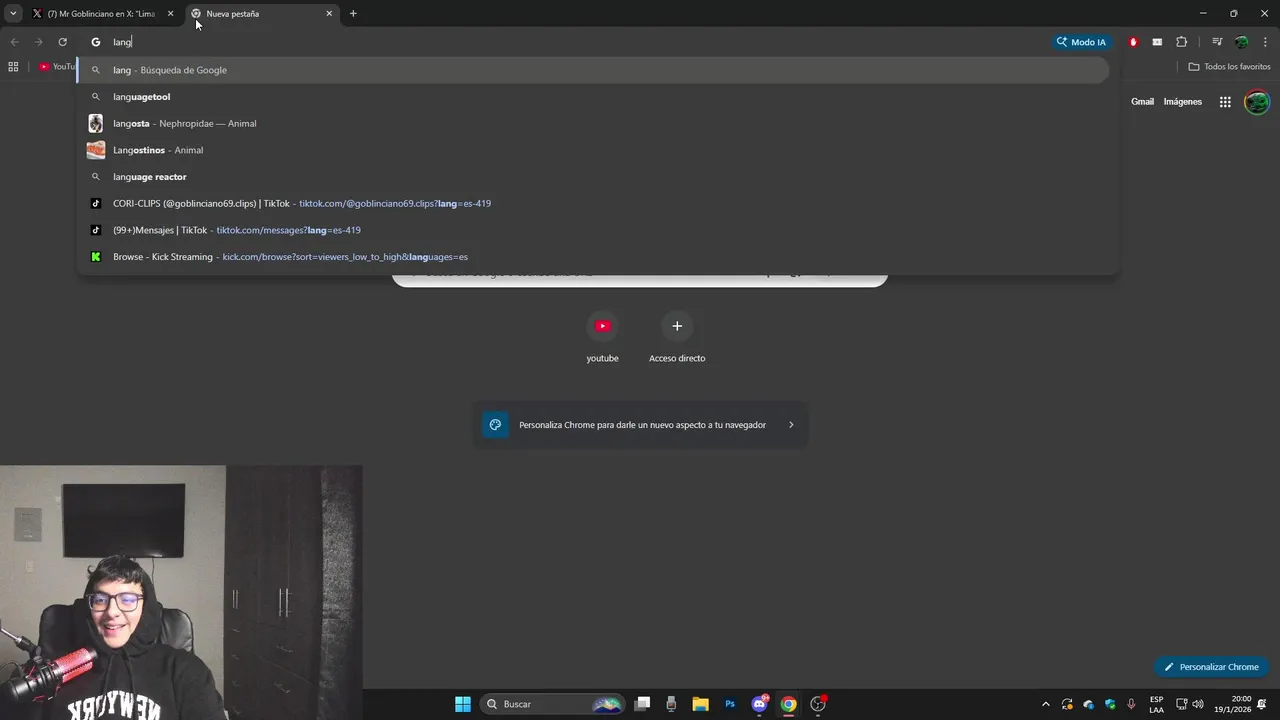
Task: Add a shortcut with Acceso directo
Action: click(677, 337)
